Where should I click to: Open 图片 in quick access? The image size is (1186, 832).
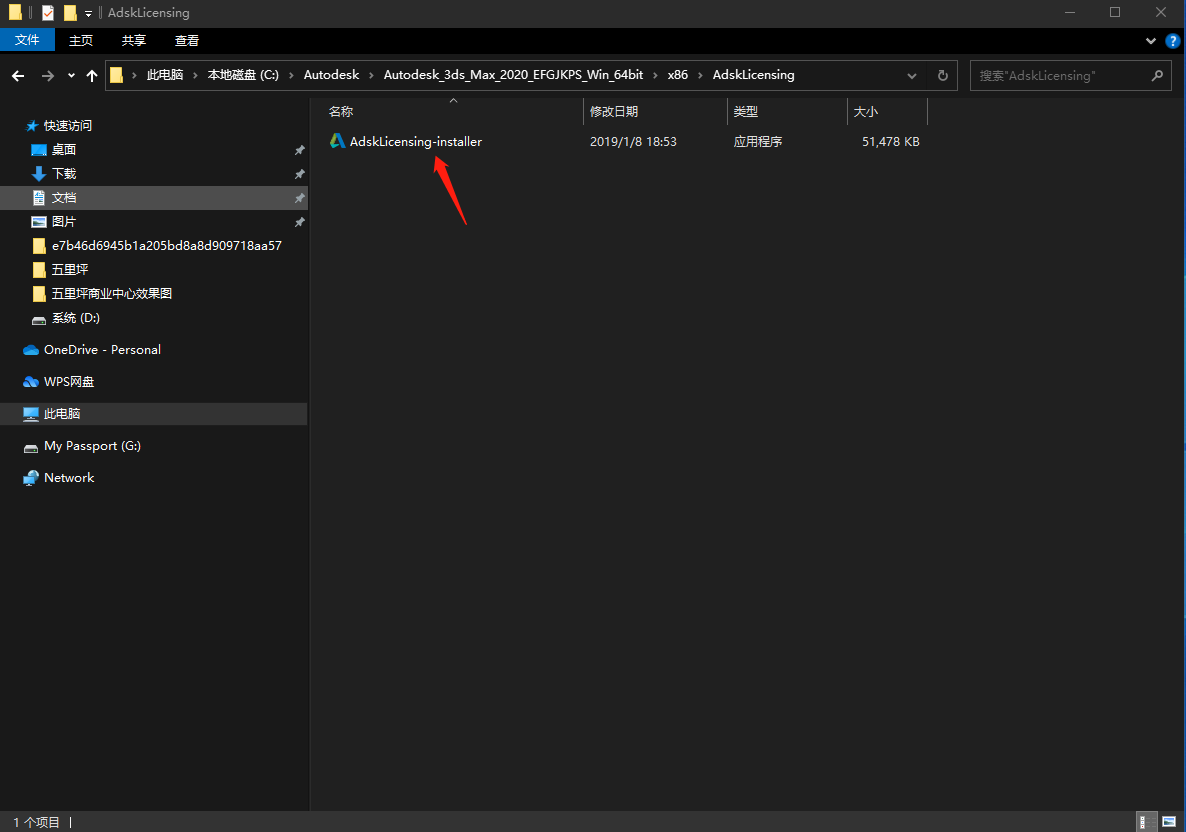coord(64,222)
